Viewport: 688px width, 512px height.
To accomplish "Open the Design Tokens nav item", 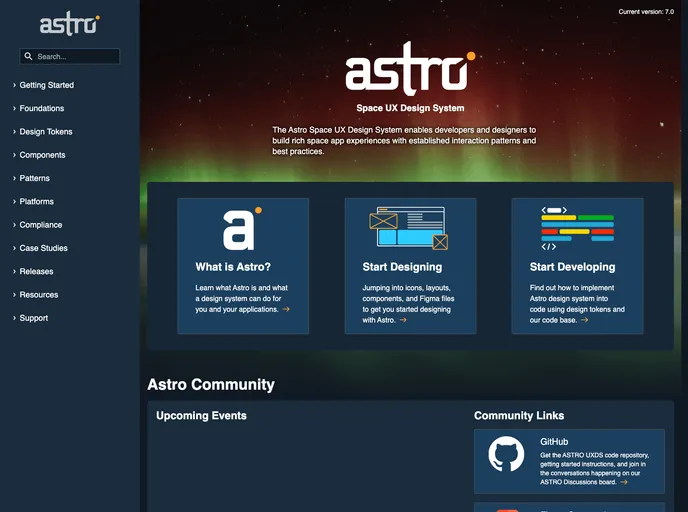I will tap(46, 132).
